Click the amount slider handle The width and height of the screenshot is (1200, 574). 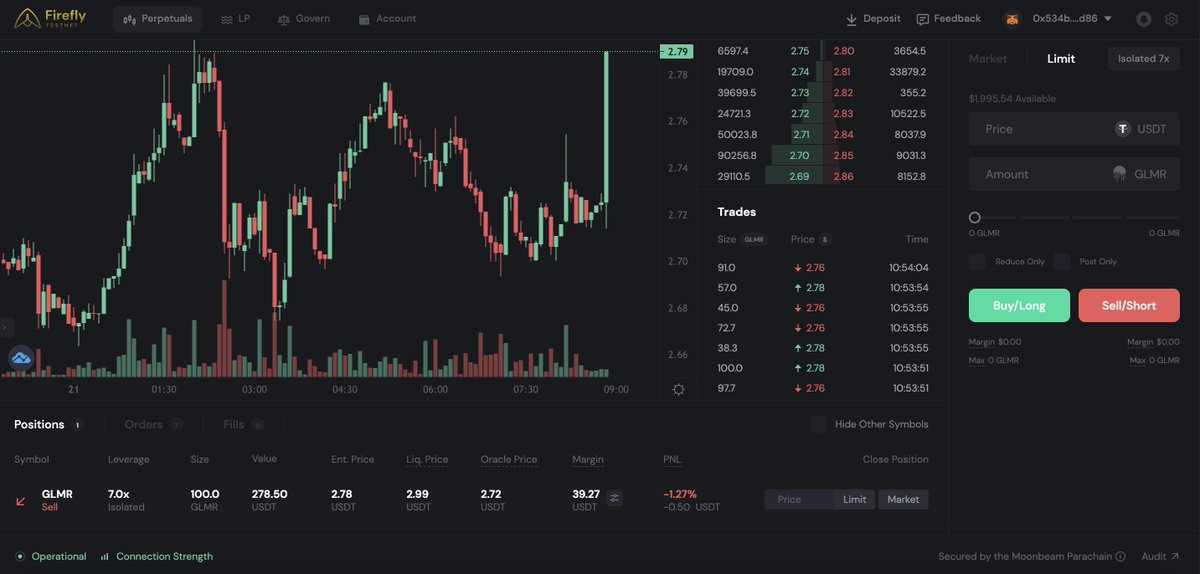coord(975,217)
